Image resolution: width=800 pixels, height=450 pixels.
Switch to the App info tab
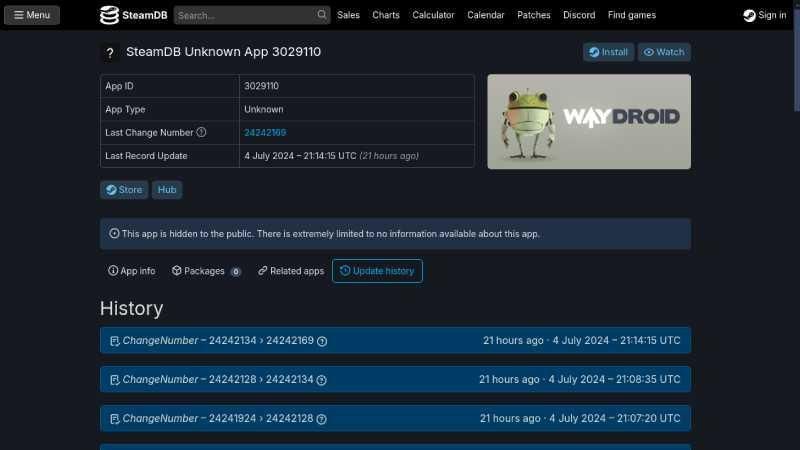click(x=132, y=271)
